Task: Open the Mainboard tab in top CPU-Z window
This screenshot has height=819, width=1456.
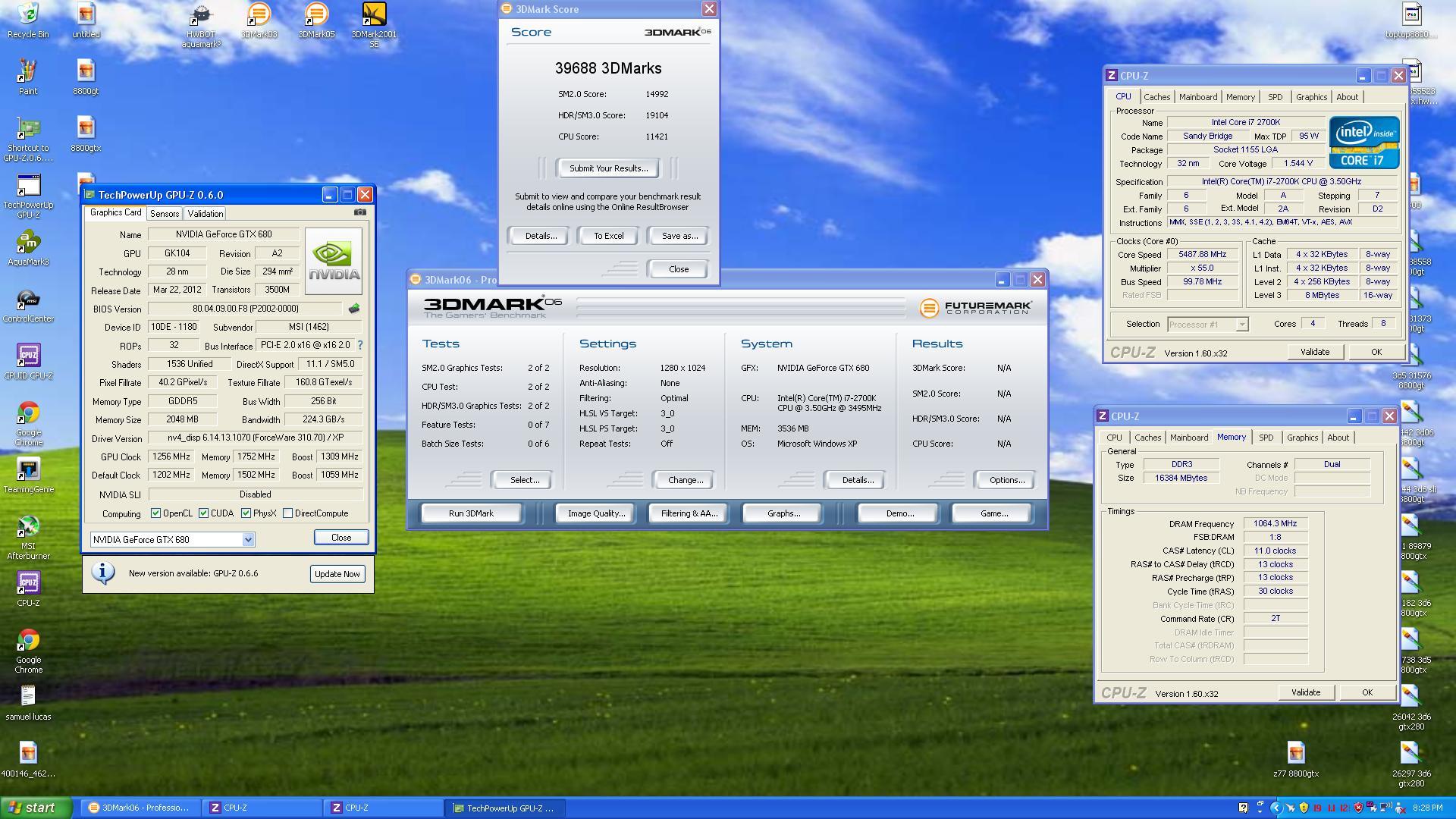Action: click(x=1198, y=97)
